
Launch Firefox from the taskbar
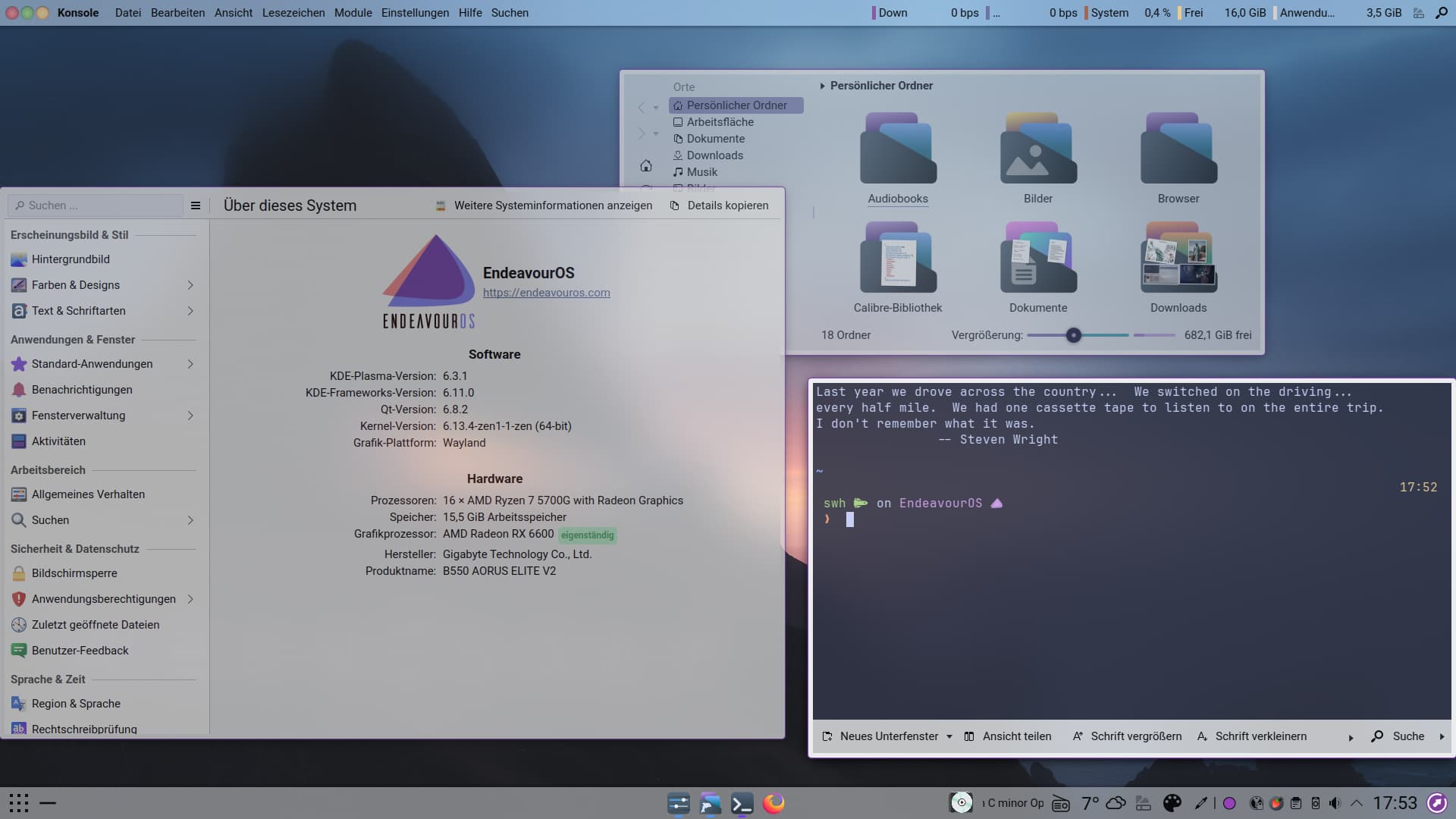[x=773, y=803]
